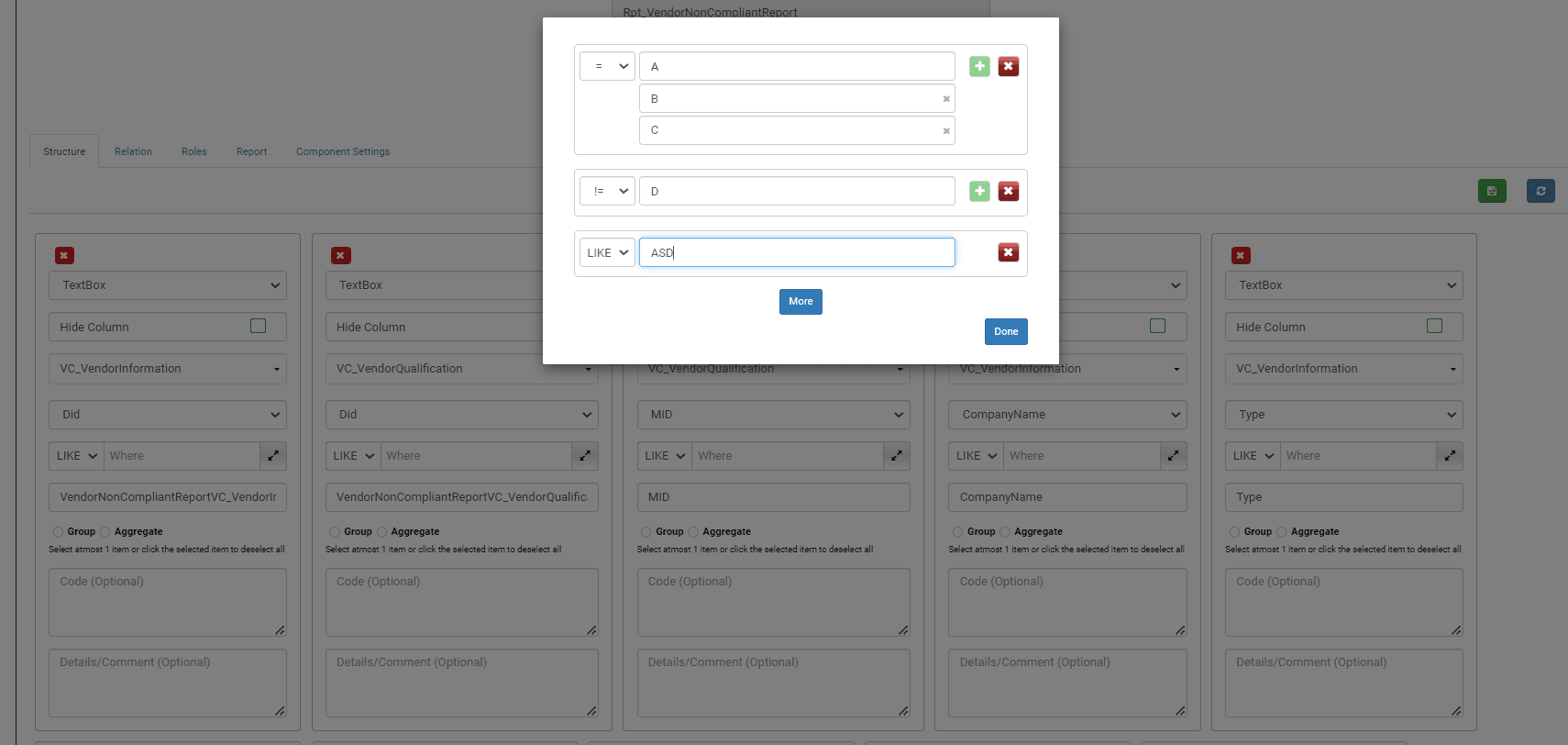The width and height of the screenshot is (1568, 745).
Task: Open the '!=' operator dropdown
Action: click(607, 191)
